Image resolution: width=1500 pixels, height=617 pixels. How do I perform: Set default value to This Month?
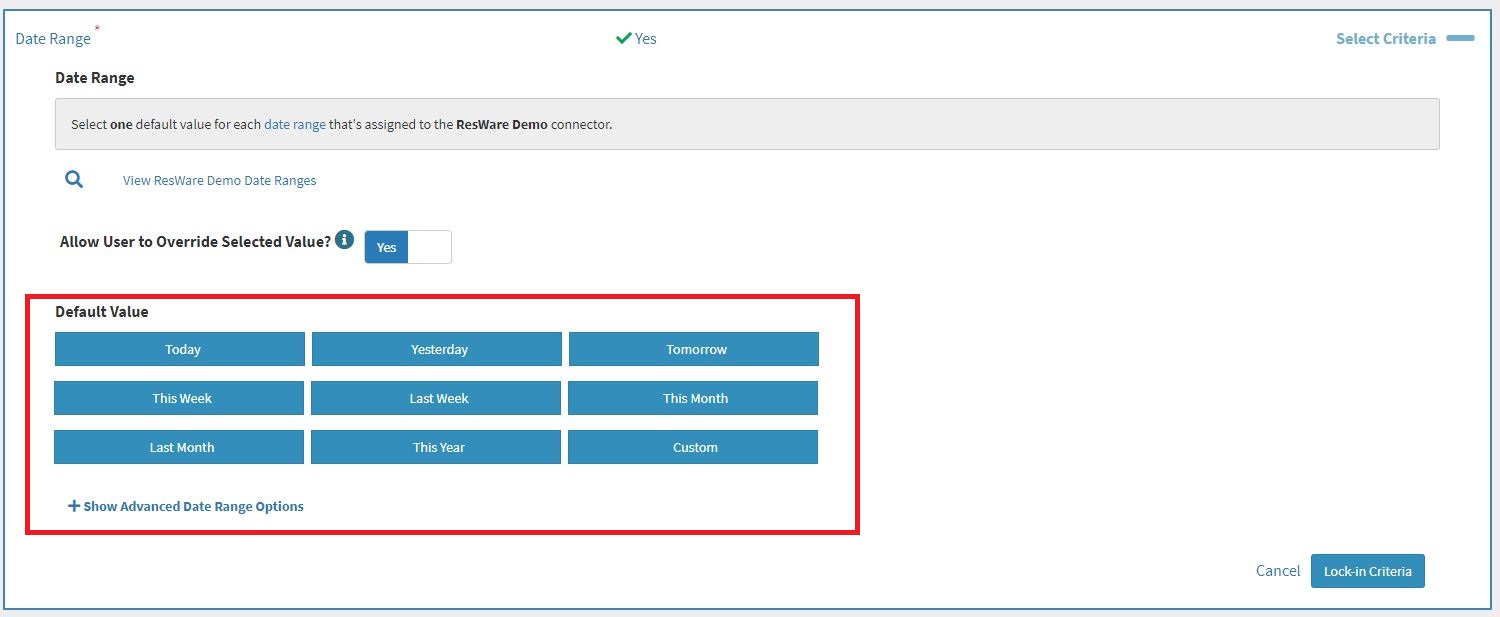(x=693, y=398)
